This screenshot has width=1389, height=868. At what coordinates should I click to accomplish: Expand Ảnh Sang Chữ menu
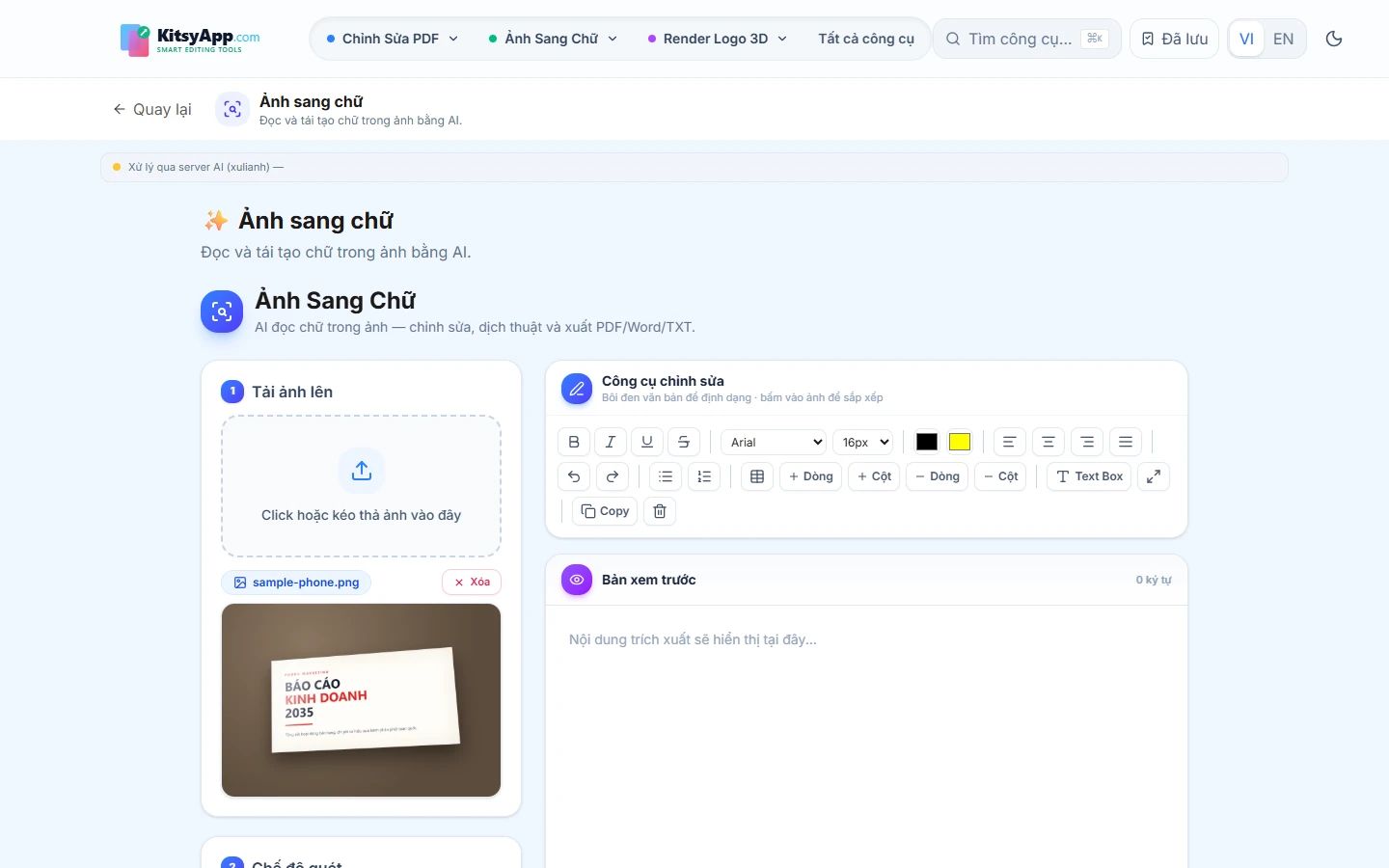coord(553,39)
